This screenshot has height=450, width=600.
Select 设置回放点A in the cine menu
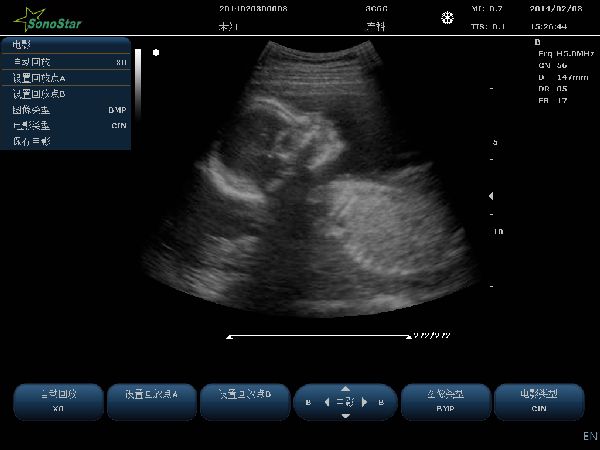click(66, 77)
